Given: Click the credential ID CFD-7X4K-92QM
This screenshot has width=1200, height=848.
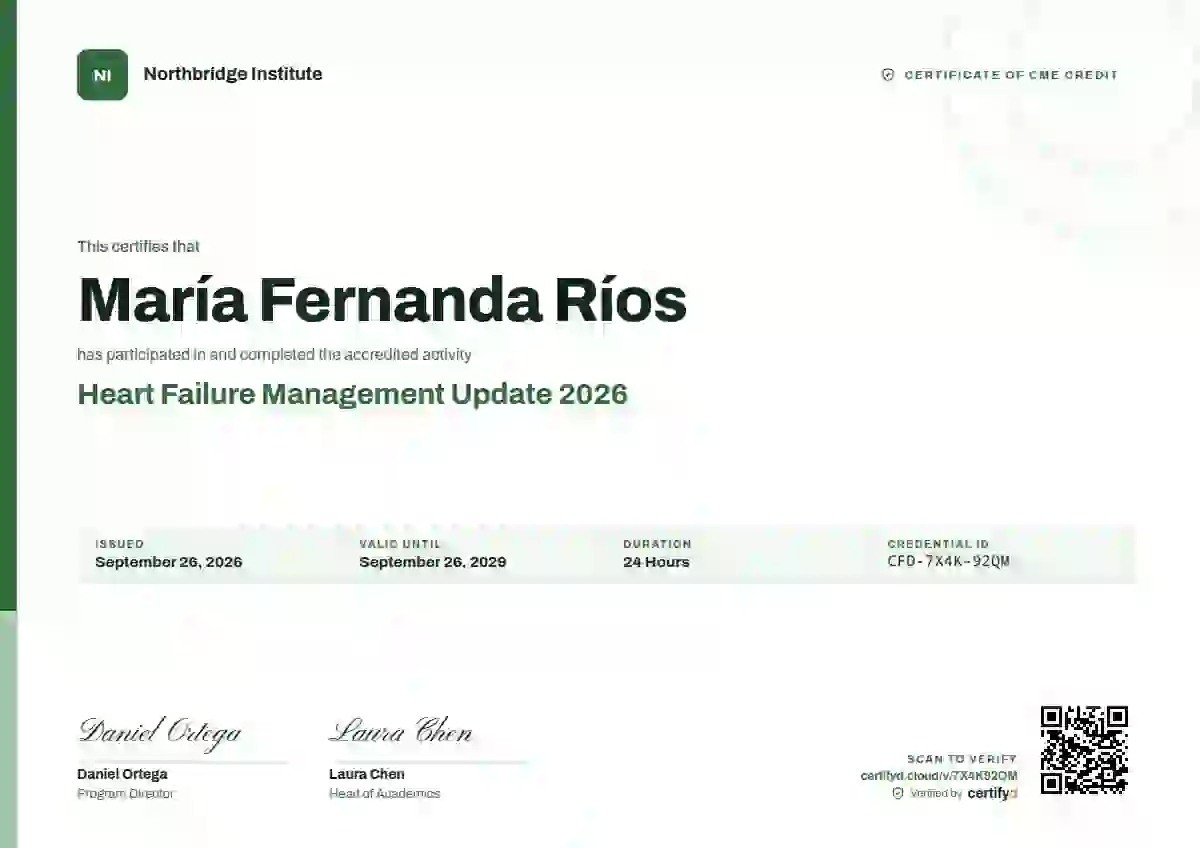Looking at the screenshot, I should tap(948, 561).
